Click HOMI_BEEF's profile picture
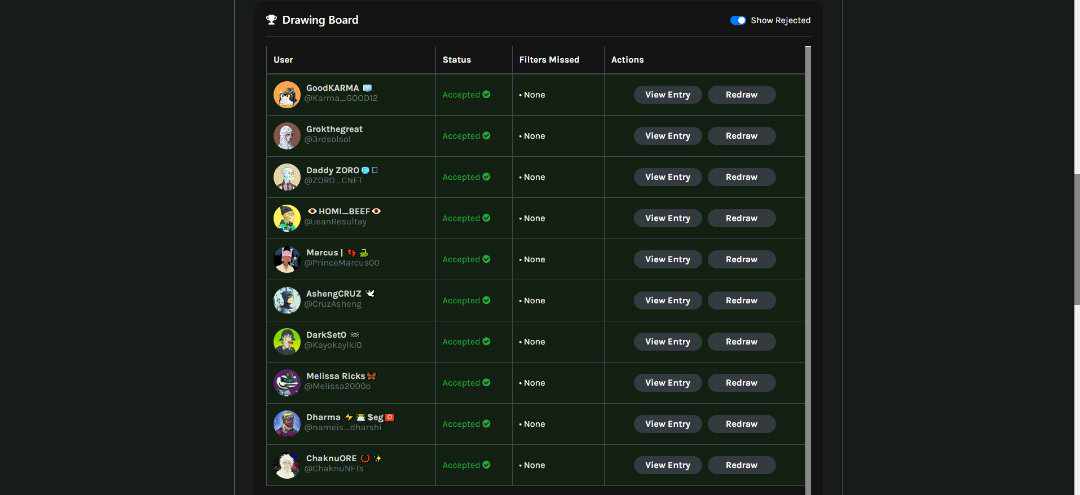 click(287, 218)
